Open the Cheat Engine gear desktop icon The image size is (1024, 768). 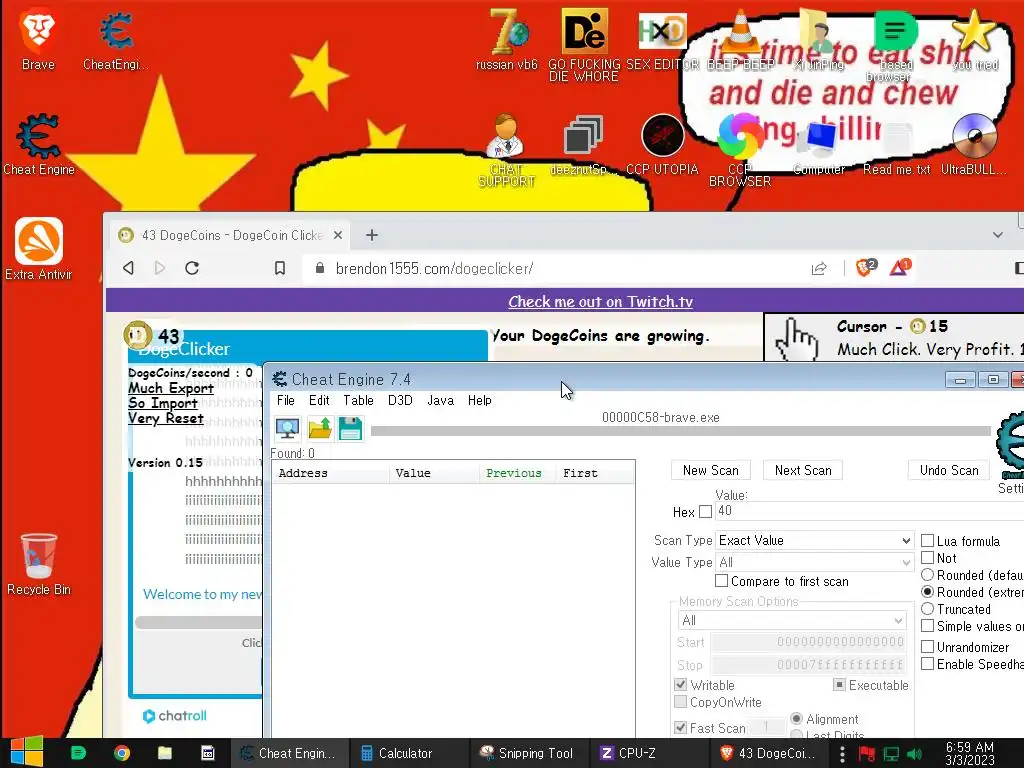pos(39,144)
